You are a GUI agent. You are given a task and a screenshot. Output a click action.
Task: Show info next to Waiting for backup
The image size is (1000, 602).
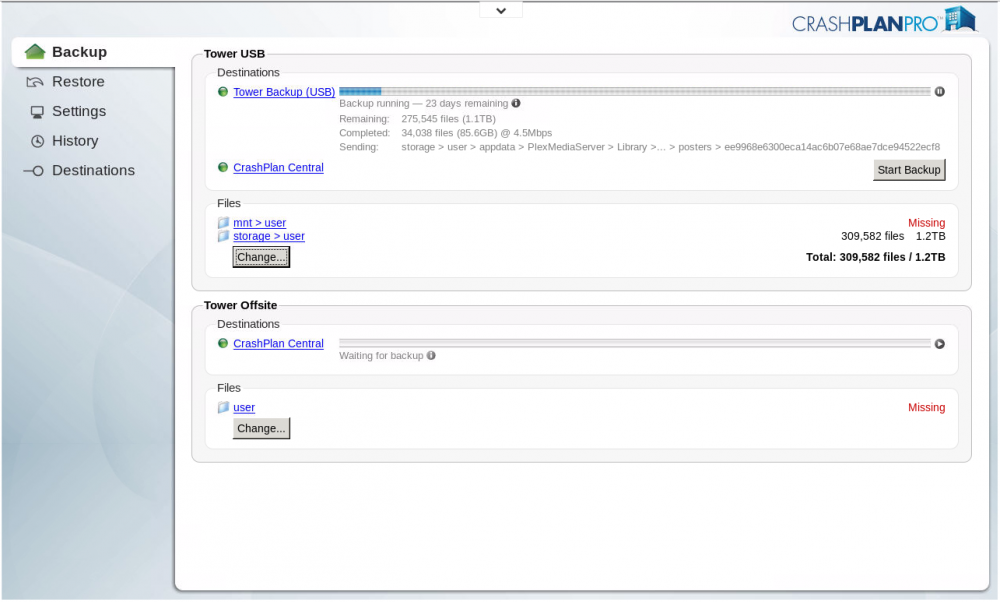click(431, 355)
